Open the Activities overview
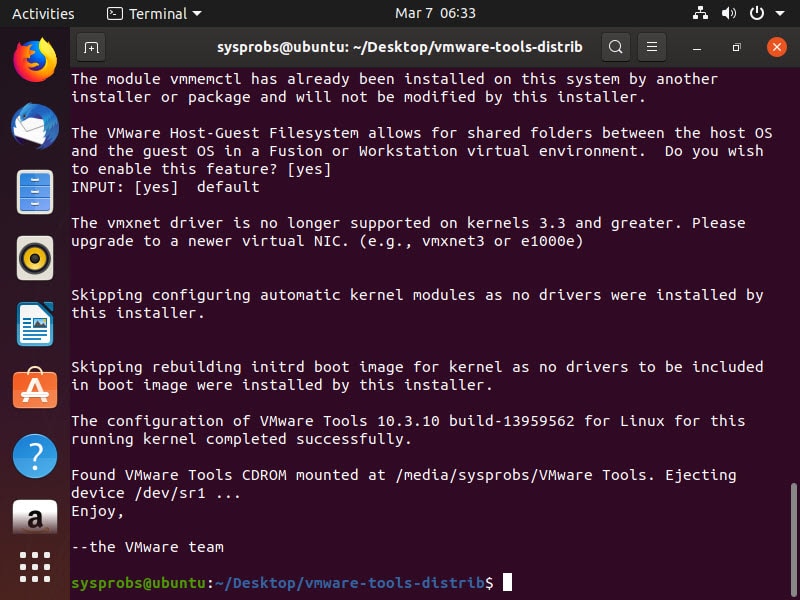Viewport: 800px width, 600px height. coord(43,13)
